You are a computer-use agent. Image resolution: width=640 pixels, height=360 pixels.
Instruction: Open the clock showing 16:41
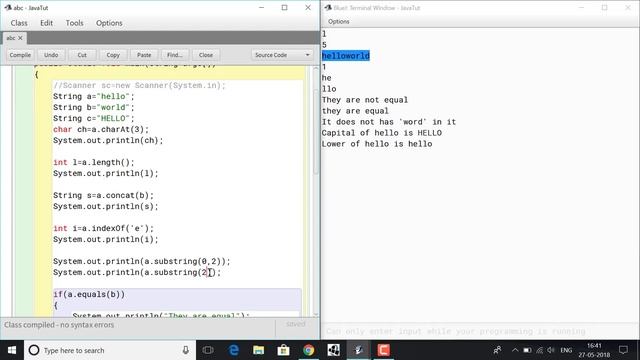594,350
